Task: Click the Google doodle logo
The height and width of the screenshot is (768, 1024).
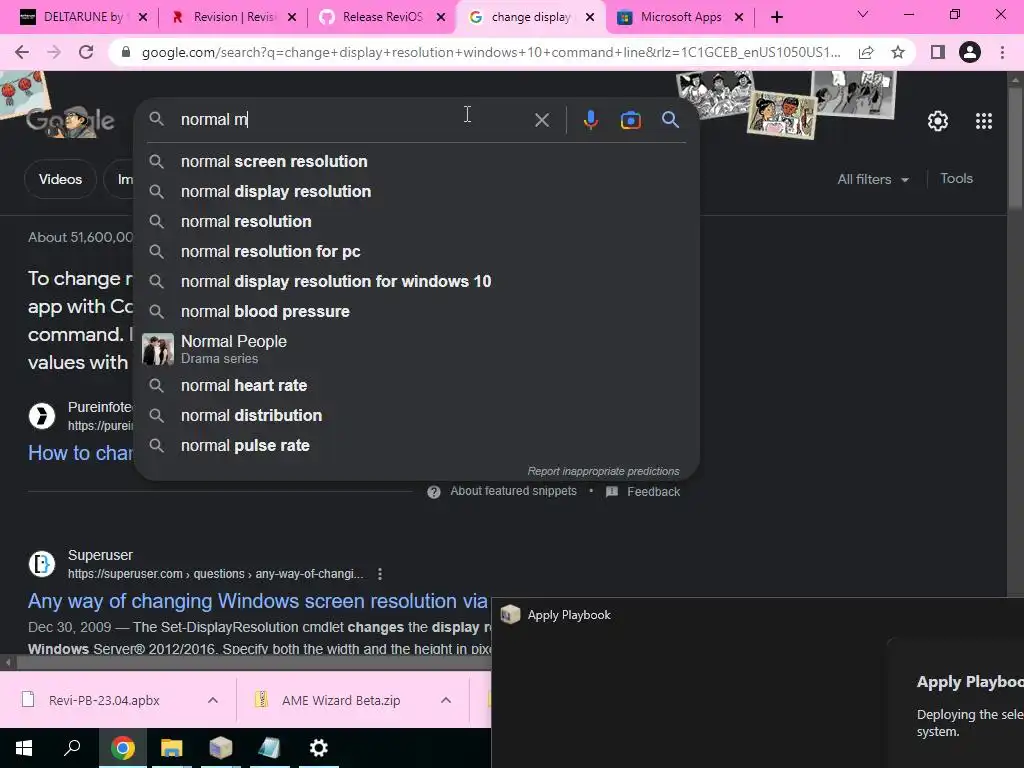Action: click(70, 121)
